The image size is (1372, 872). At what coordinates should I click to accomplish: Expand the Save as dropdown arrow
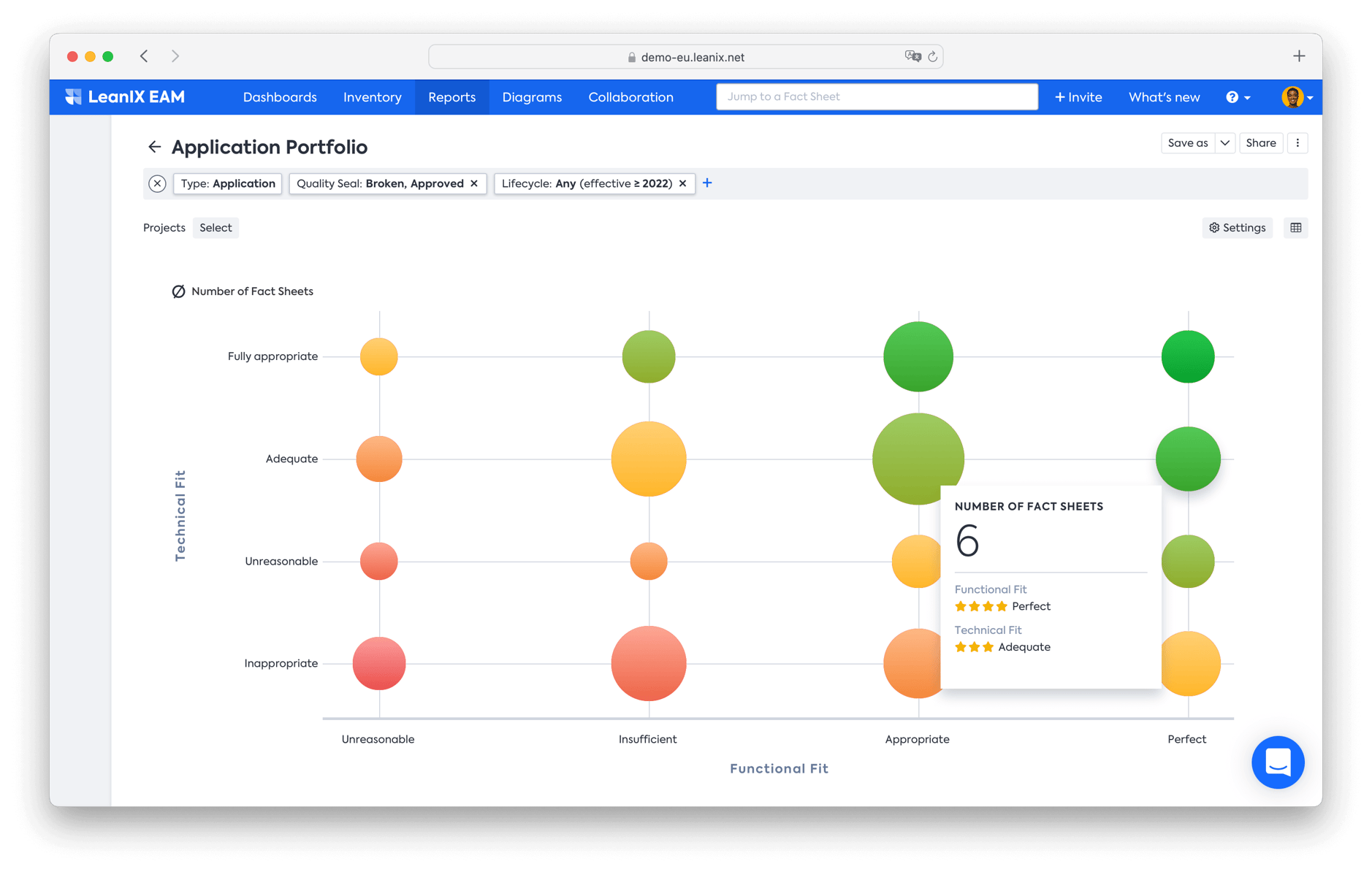[1224, 142]
